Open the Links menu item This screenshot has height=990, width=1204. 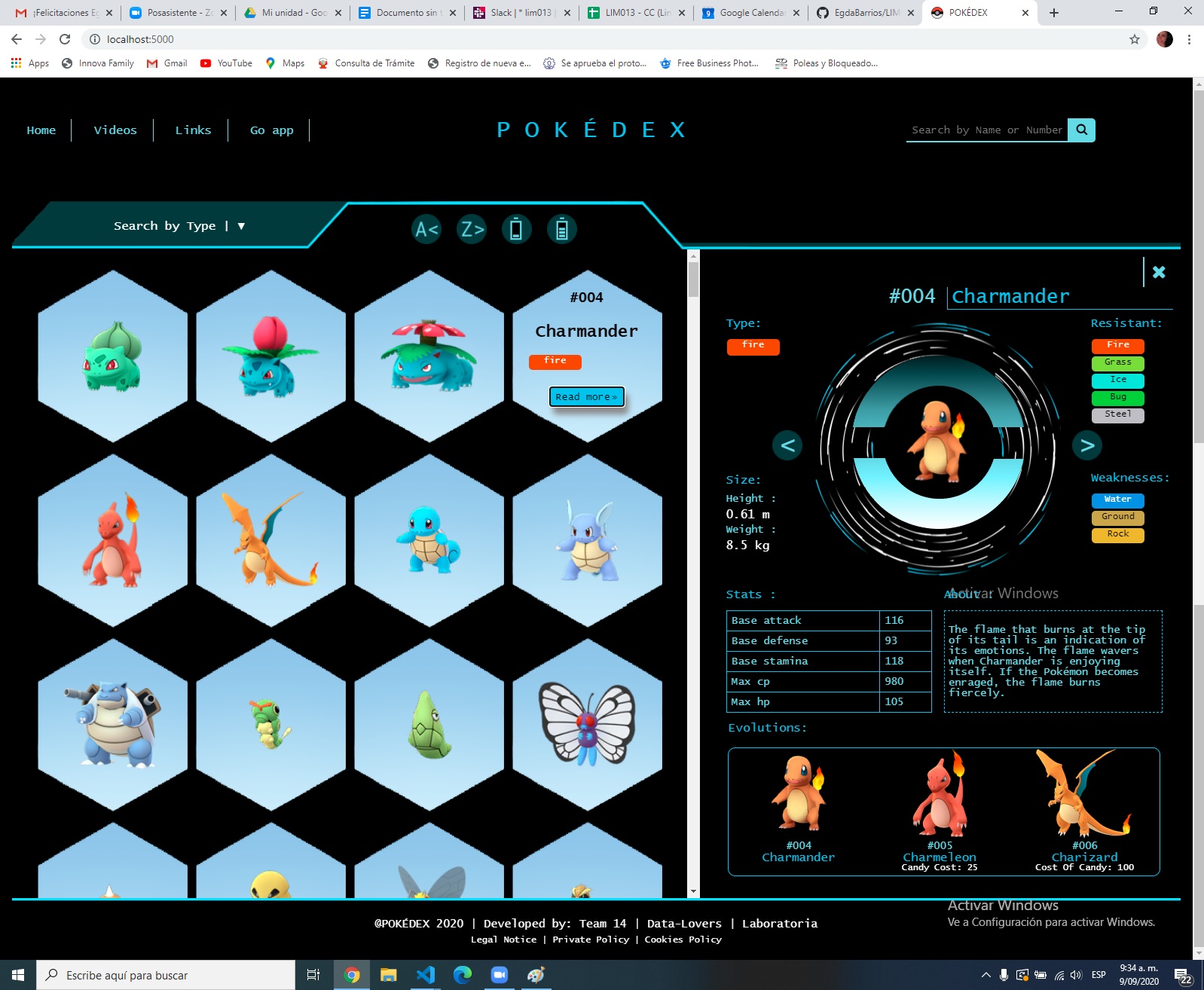pyautogui.click(x=193, y=130)
